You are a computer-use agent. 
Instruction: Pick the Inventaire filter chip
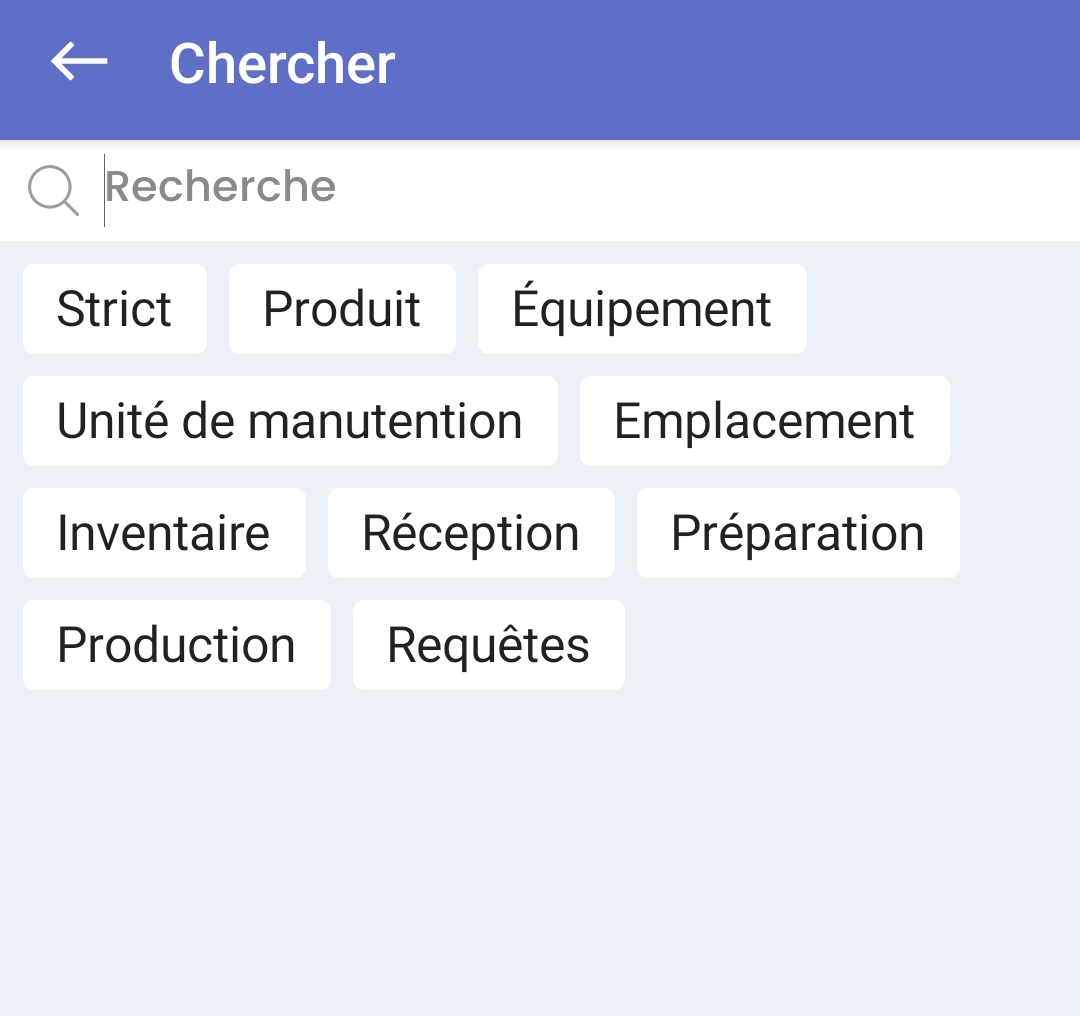tap(164, 533)
